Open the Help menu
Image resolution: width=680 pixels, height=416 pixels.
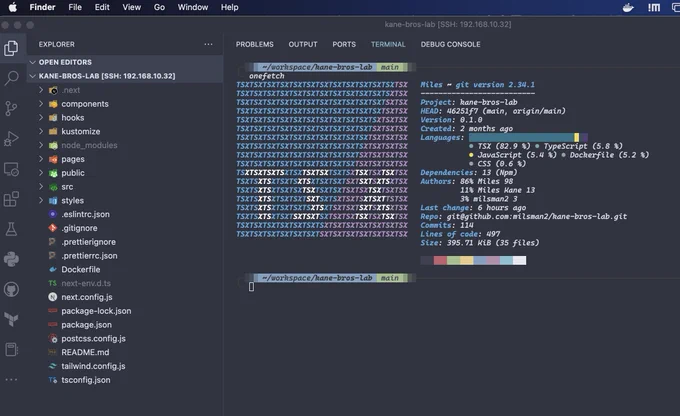coord(229,7)
